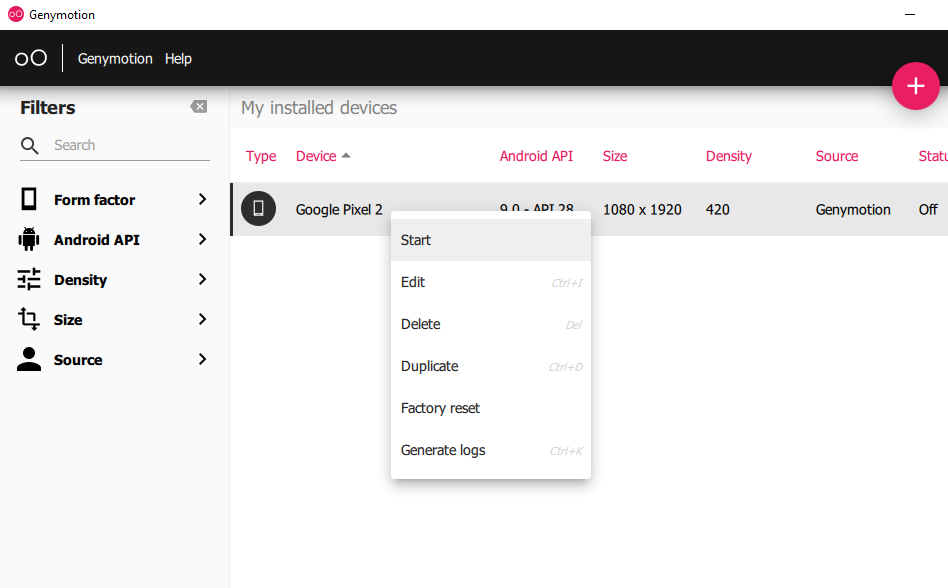Expand the Form factor filter chevron
The image size is (948, 588).
(202, 199)
